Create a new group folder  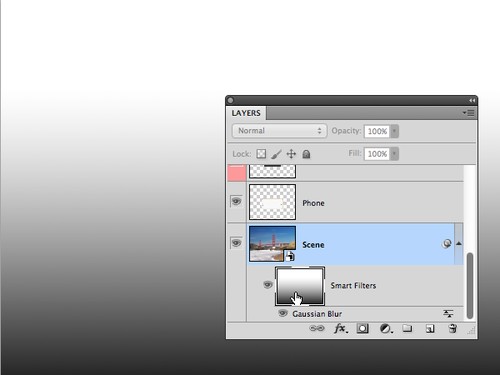(407, 328)
